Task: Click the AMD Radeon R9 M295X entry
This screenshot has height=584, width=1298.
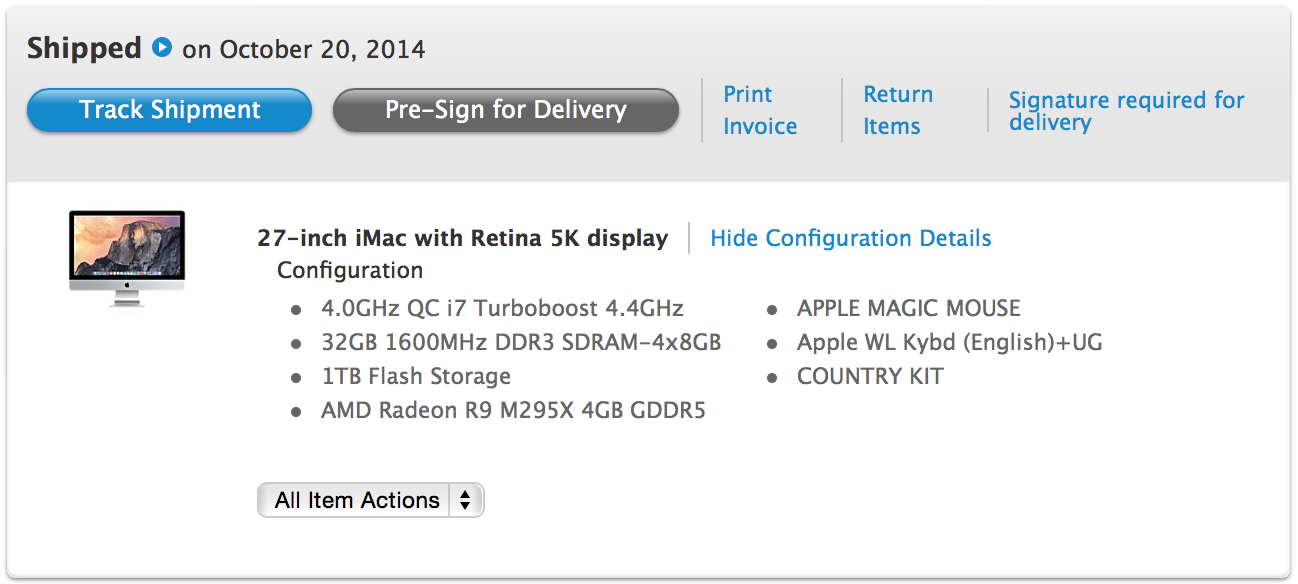Action: coord(513,410)
